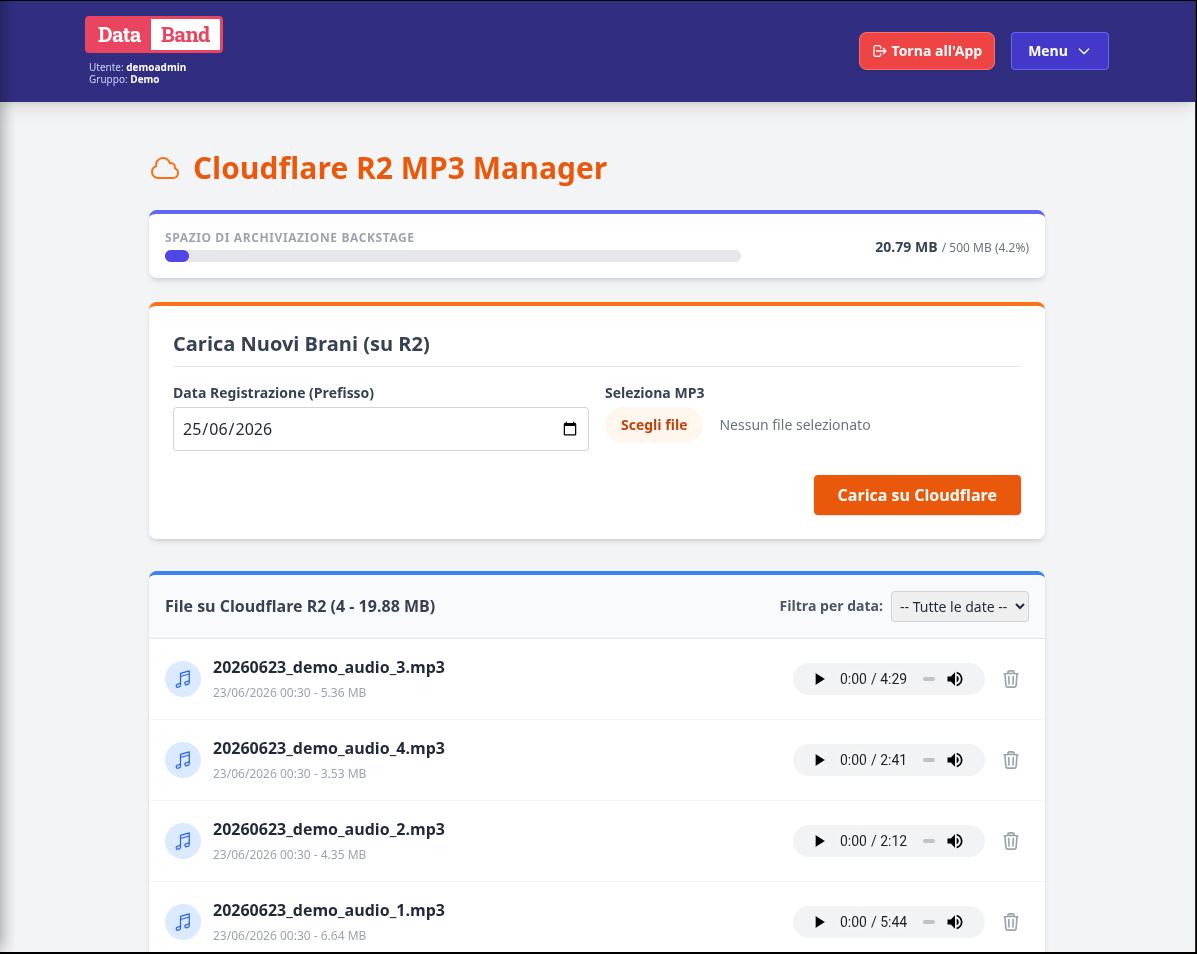Open the Menu dropdown
The image size is (1197, 954).
click(1060, 51)
